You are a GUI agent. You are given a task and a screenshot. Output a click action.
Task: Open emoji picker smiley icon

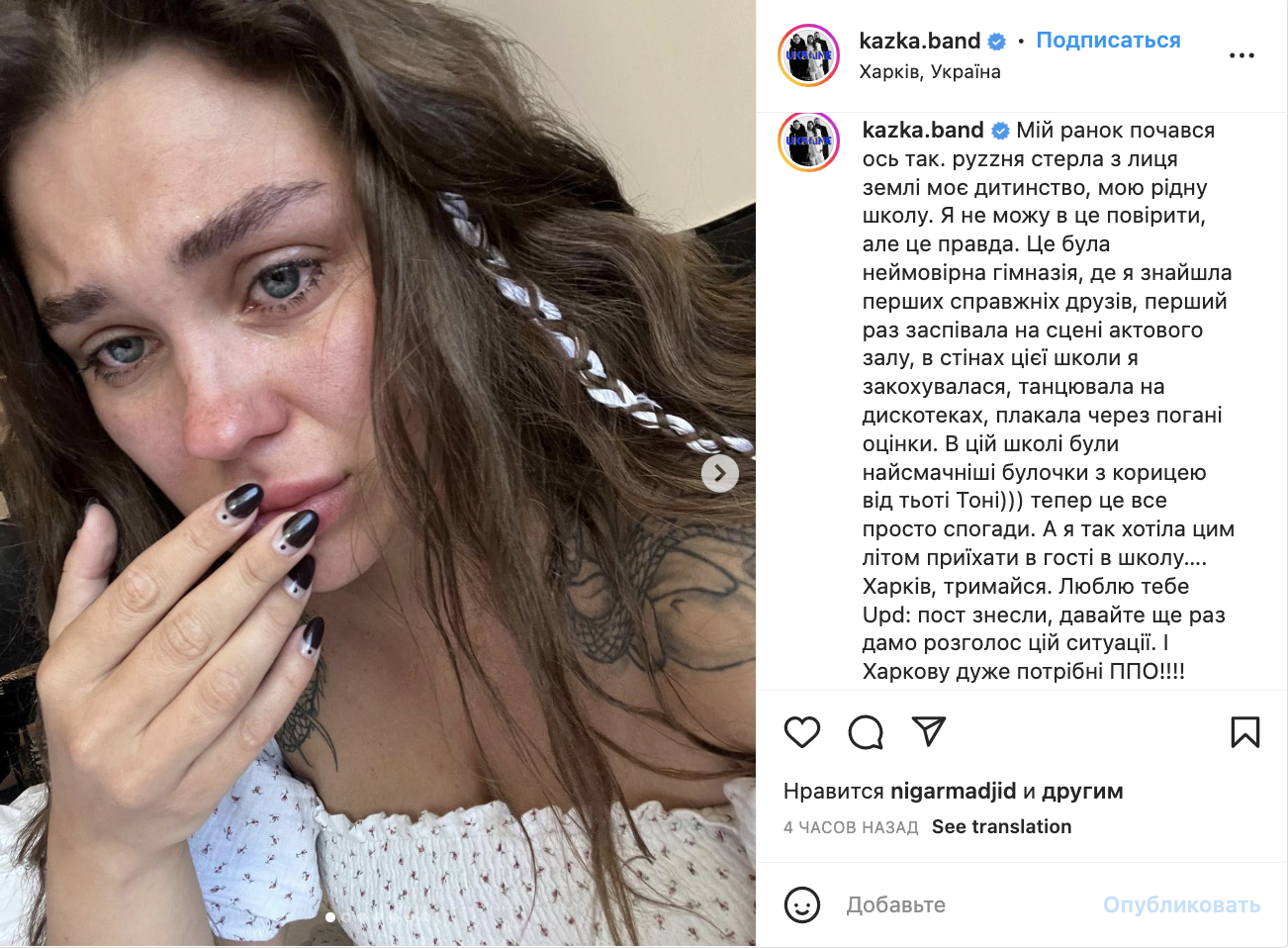(802, 904)
